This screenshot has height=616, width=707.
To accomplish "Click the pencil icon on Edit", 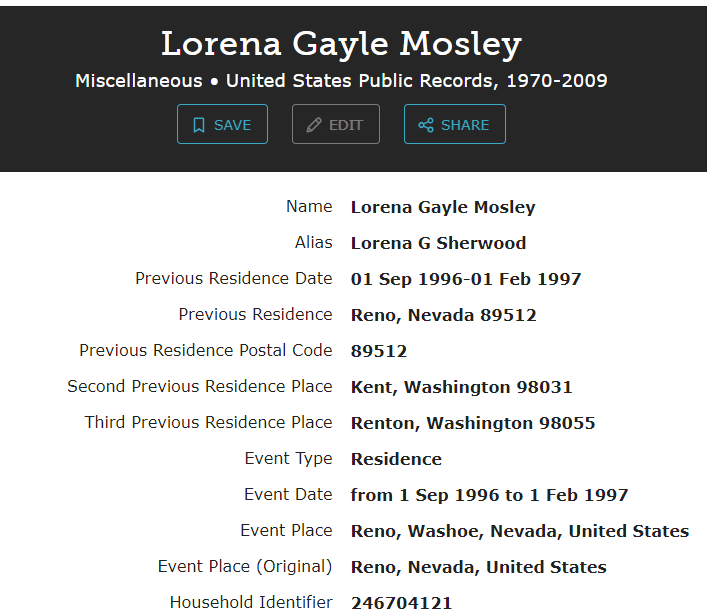I will pos(314,125).
